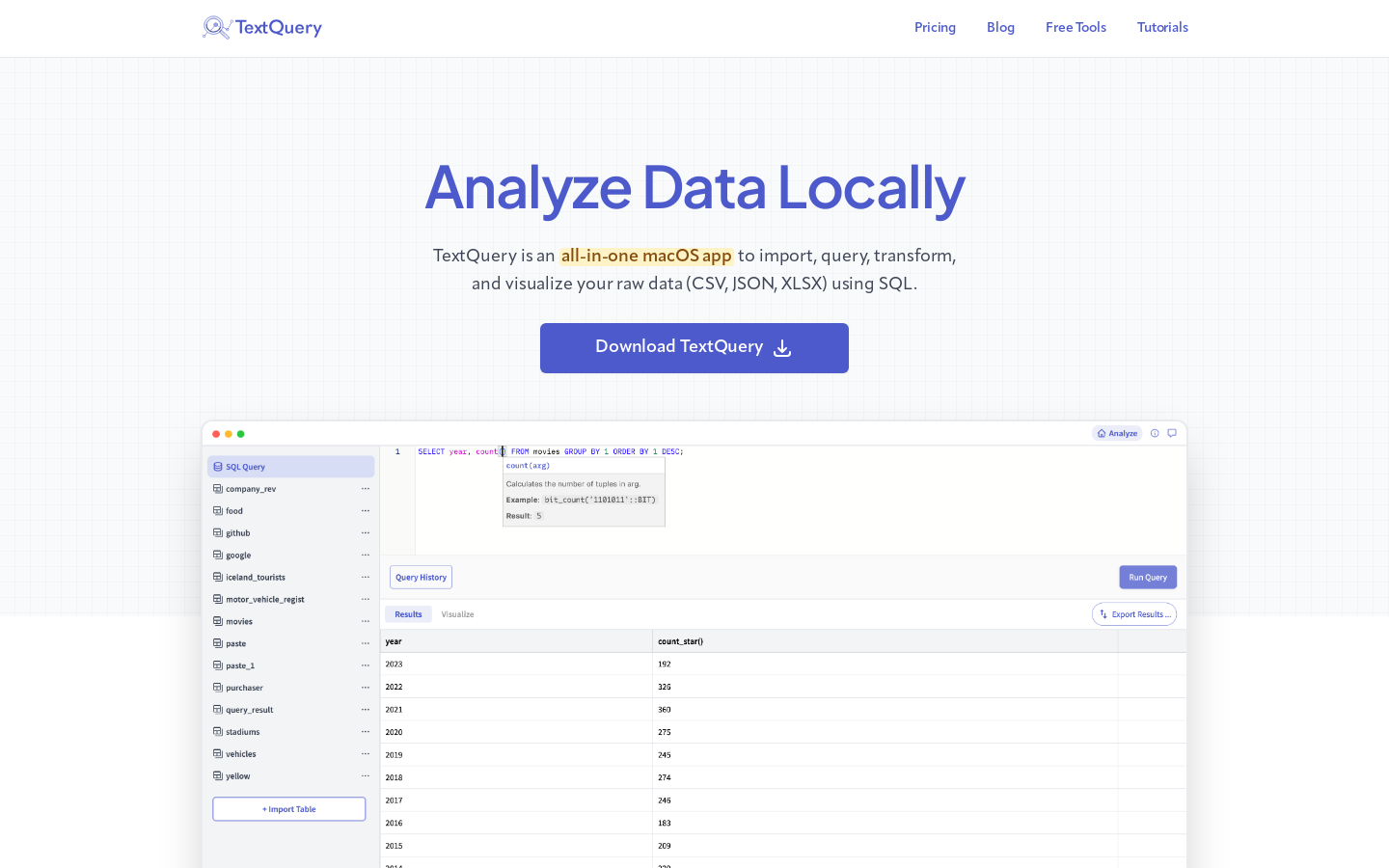This screenshot has height=868, width=1389.
Task: Click the count(arg) autocomplete suggestion
Action: 584,466
